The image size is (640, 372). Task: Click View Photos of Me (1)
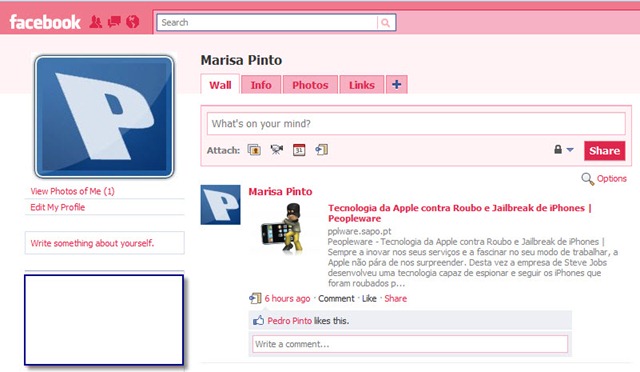[72, 191]
